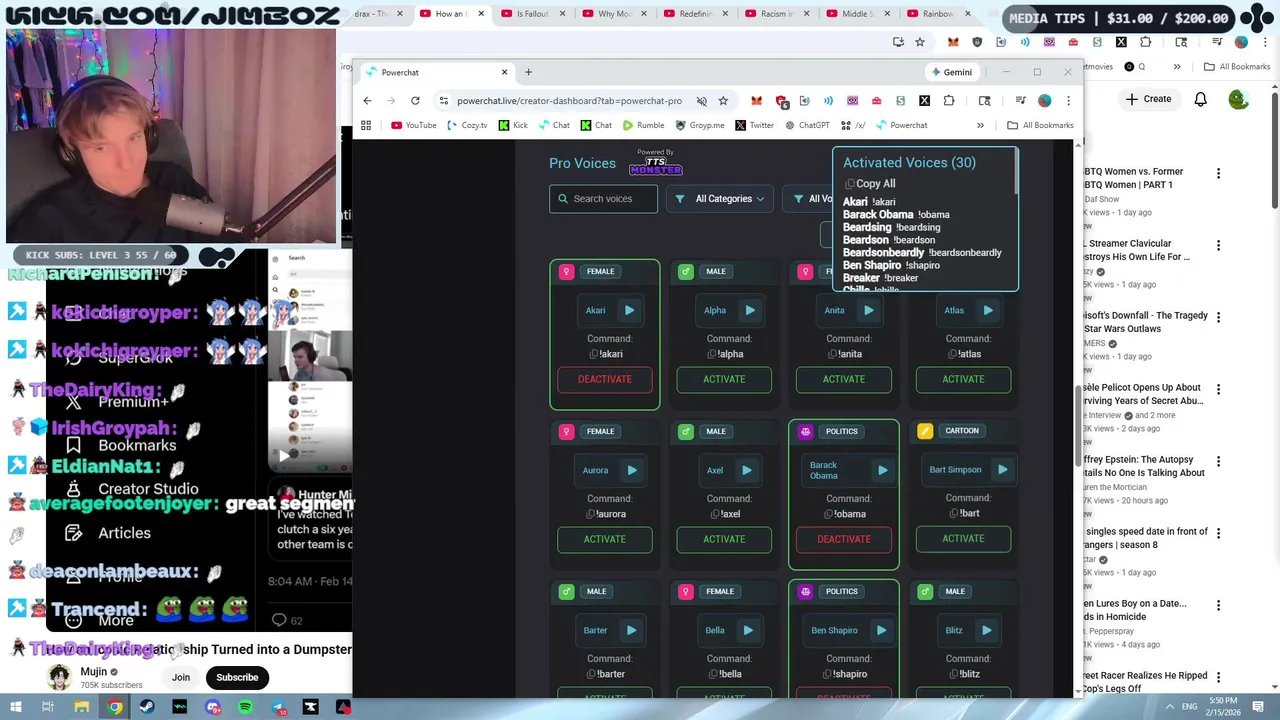Open the Kick bookmark
This screenshot has height=720, width=1280.
(513, 125)
